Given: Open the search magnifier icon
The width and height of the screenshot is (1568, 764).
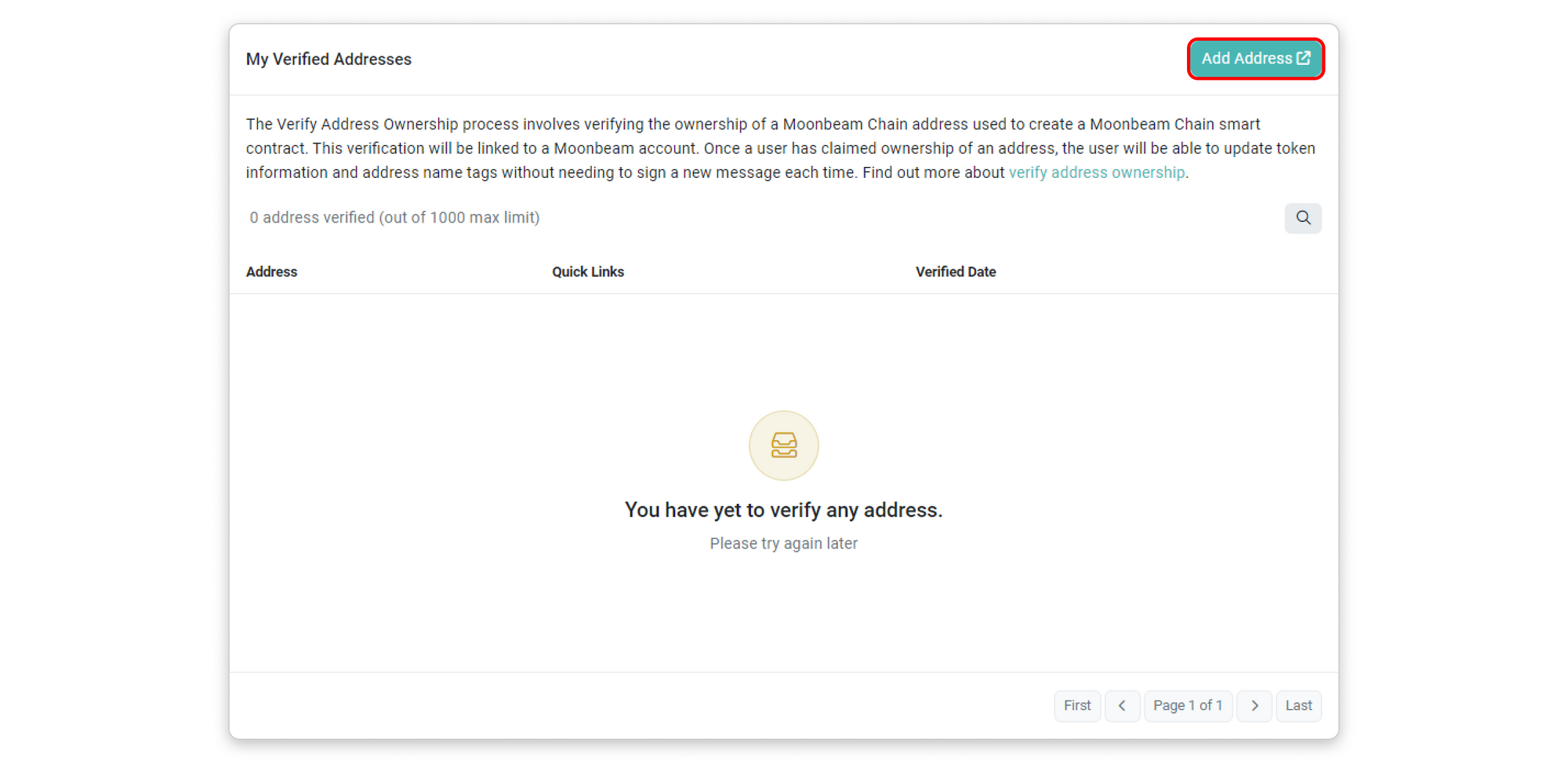Looking at the screenshot, I should coord(1303,218).
